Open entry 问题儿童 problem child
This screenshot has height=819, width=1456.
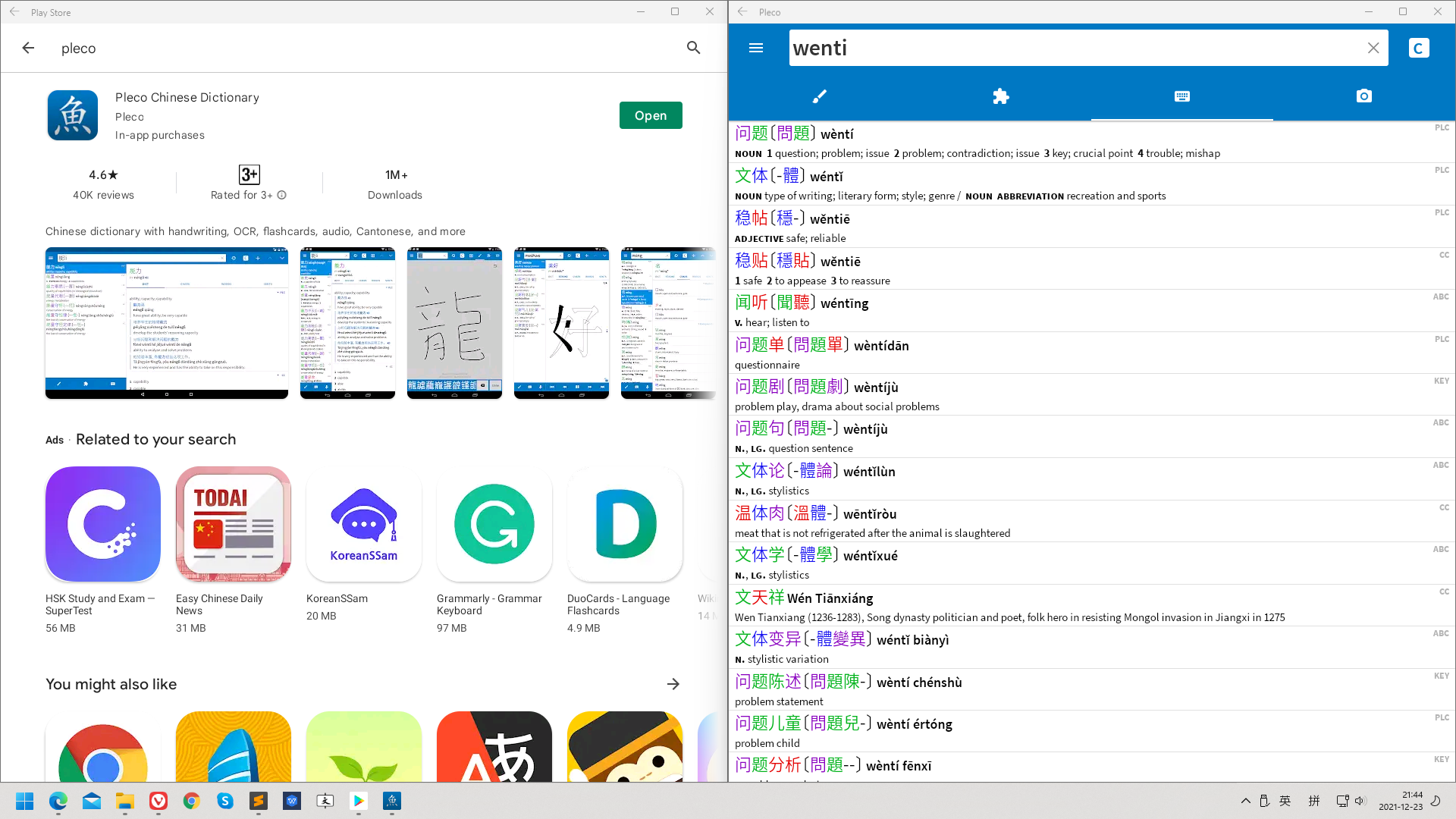coord(1091,732)
